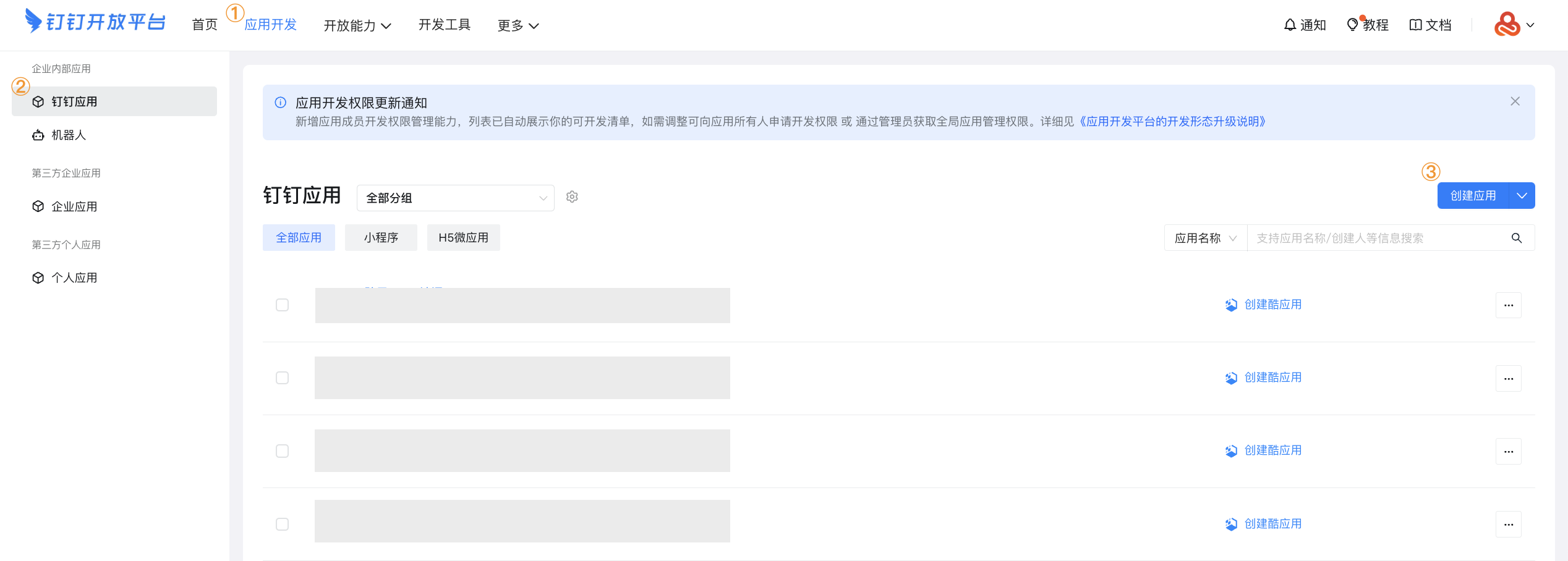Click the 创建酷应用 link in the fourth row

1264,524
